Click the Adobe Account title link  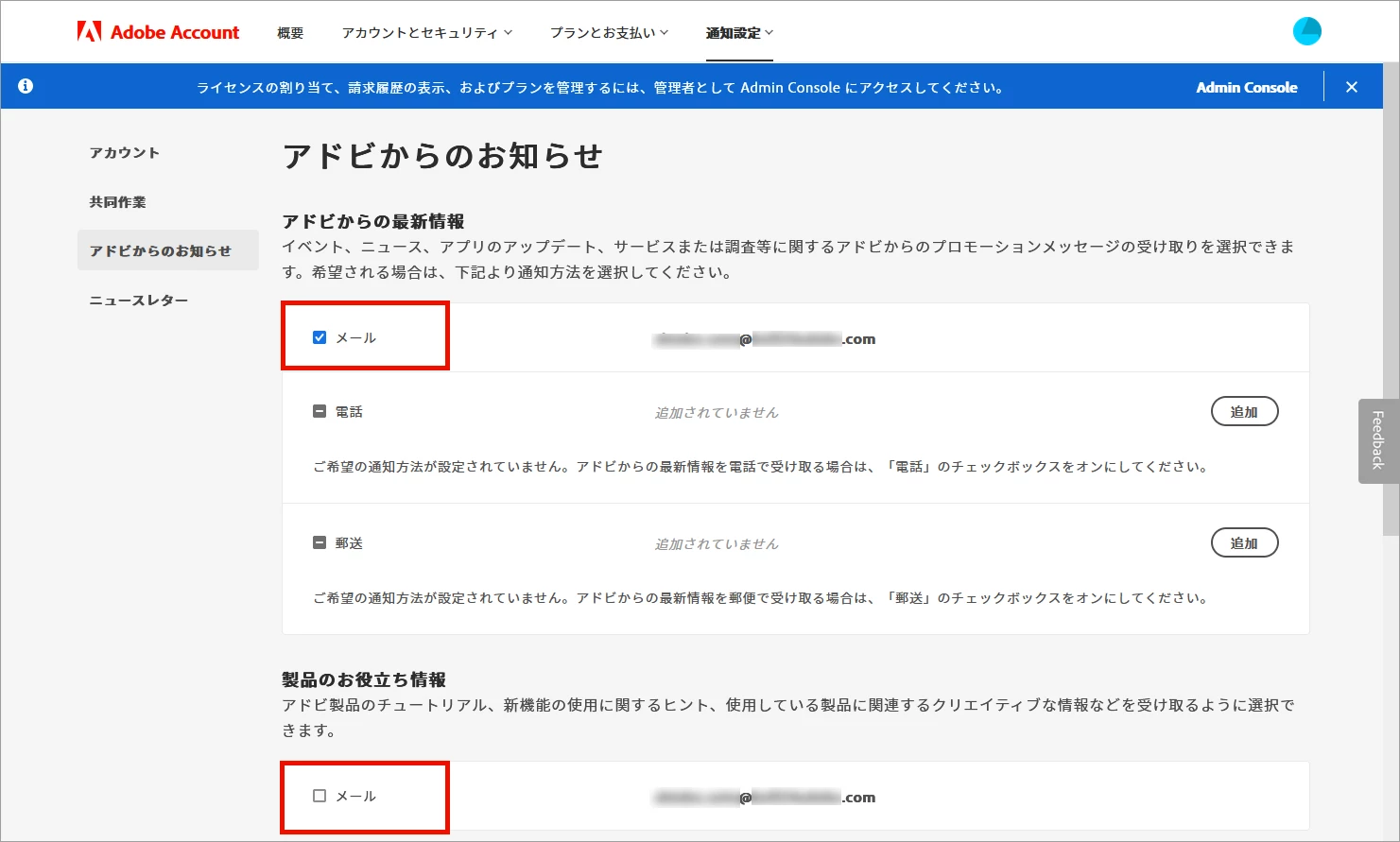pos(175,32)
